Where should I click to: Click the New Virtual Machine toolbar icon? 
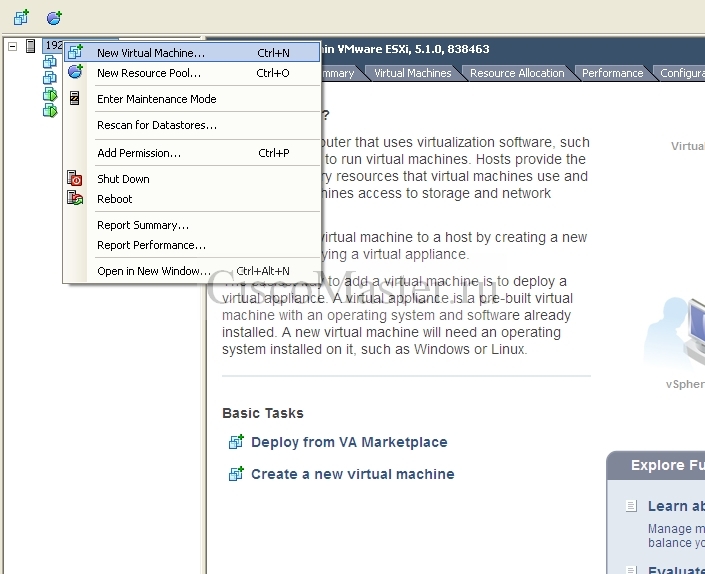tap(21, 18)
